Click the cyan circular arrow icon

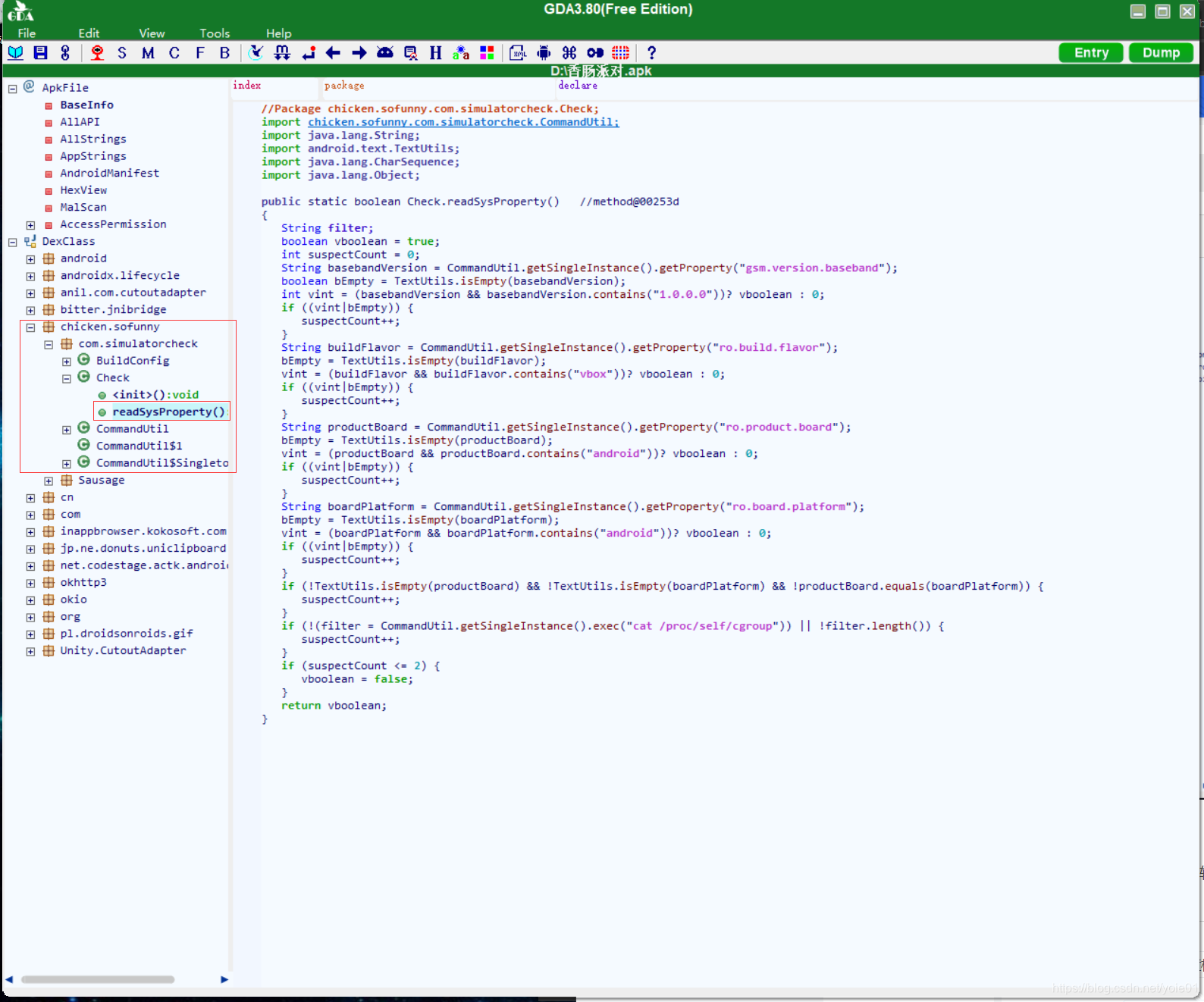256,53
